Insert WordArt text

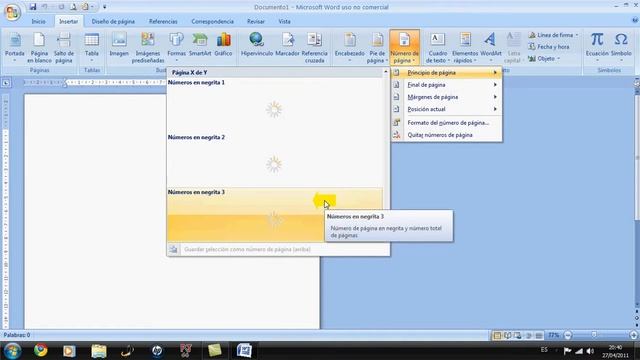point(491,48)
